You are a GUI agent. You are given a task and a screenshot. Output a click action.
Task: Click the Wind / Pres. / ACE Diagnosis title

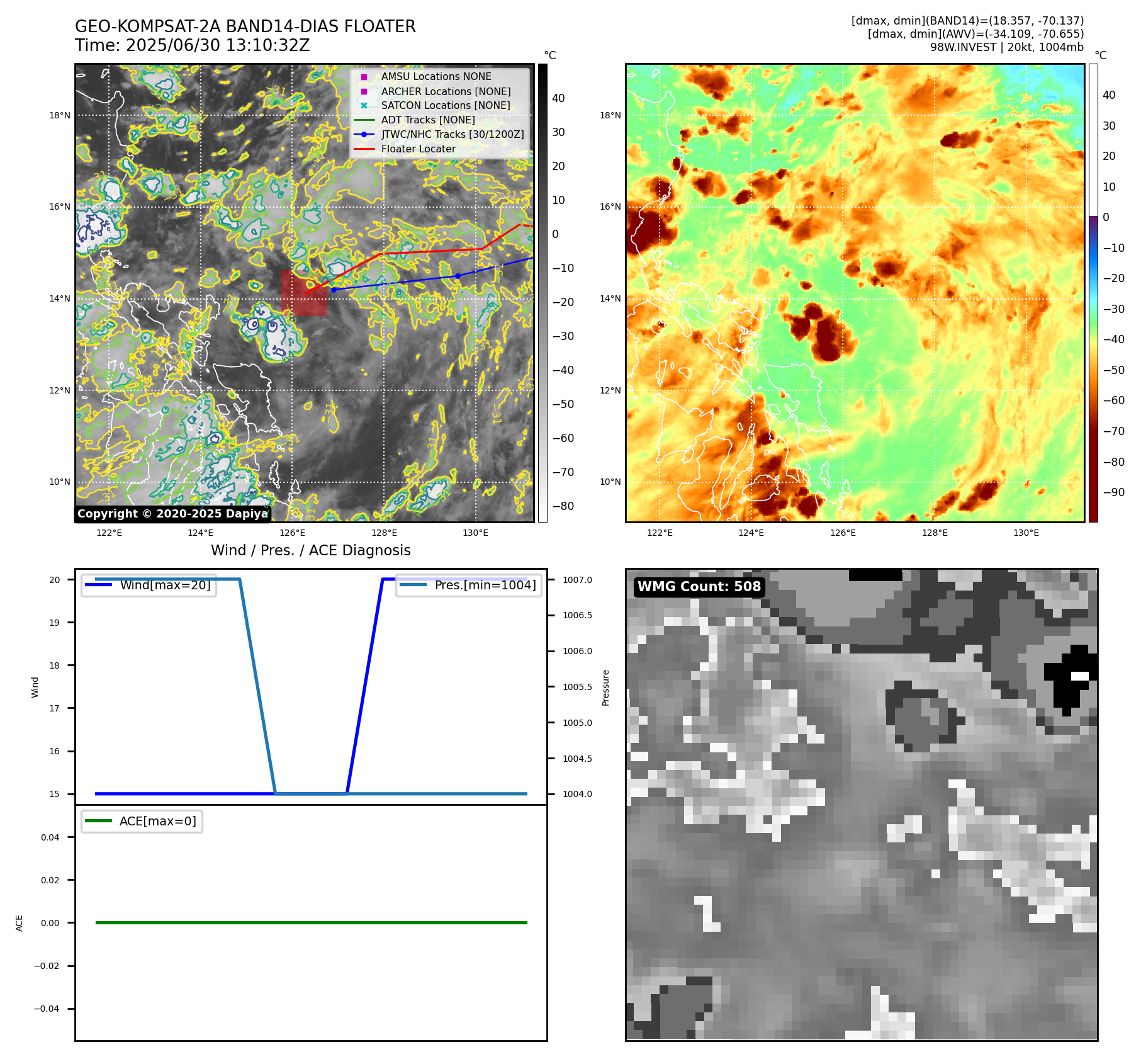311,550
